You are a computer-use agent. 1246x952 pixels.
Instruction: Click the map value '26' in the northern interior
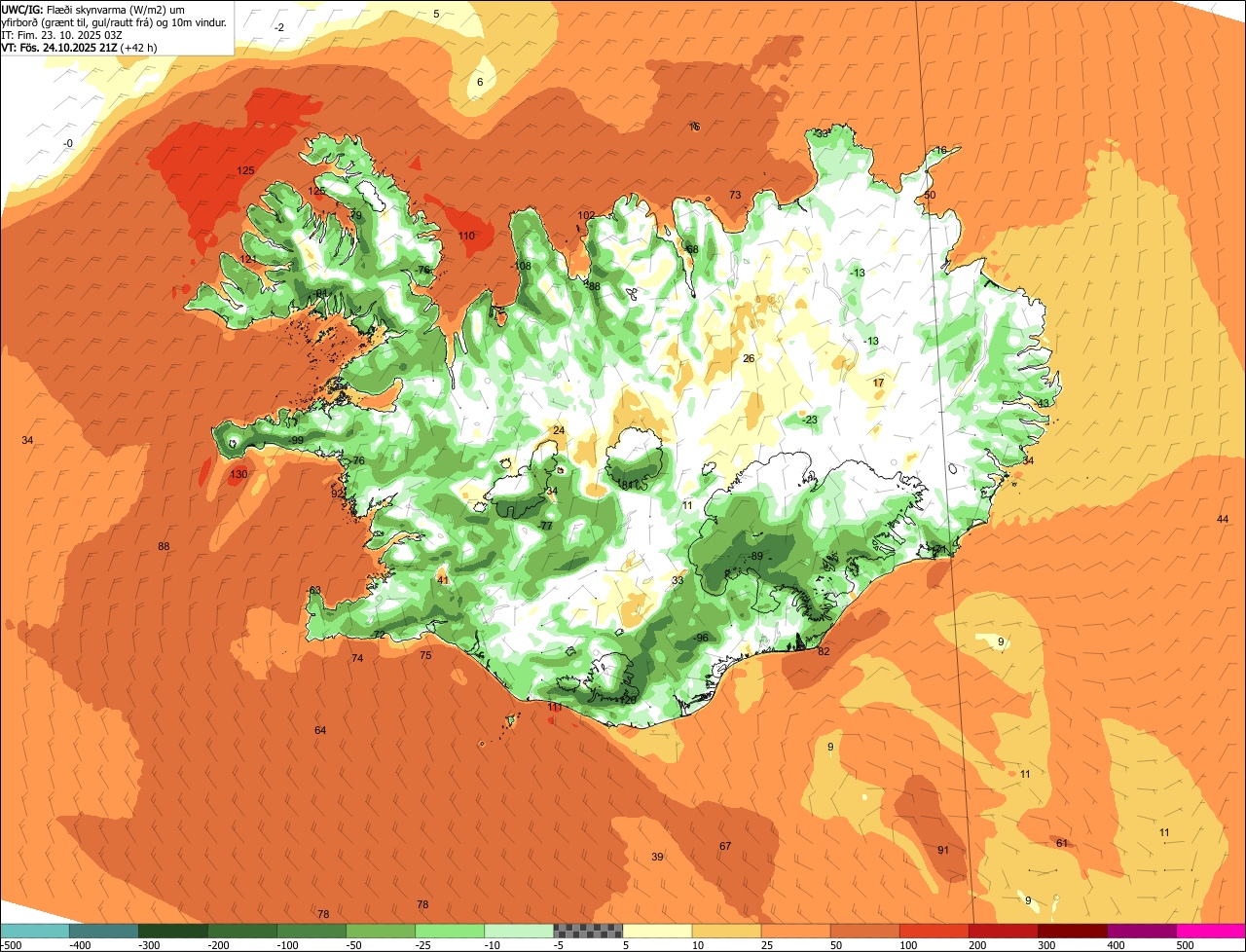pos(749,358)
